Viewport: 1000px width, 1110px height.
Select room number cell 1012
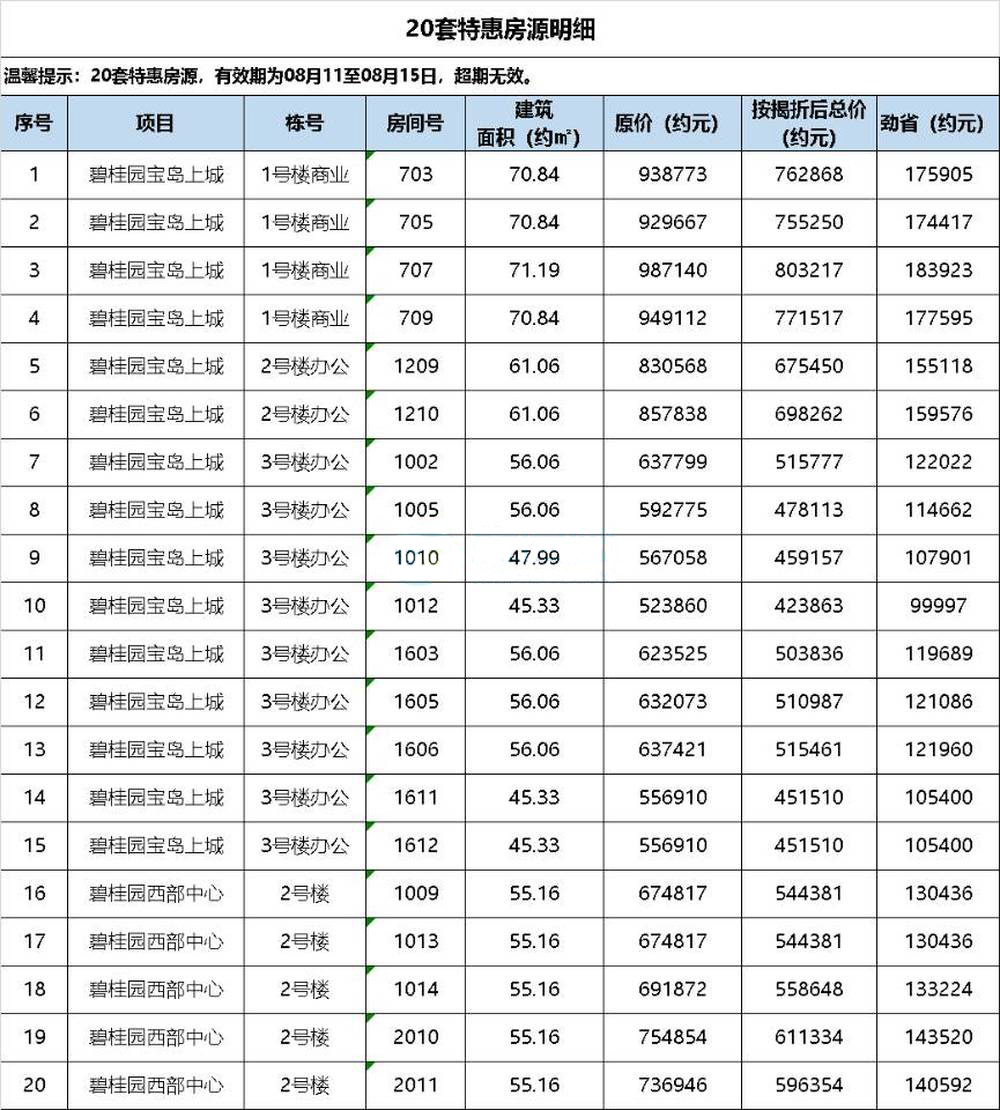(x=415, y=605)
